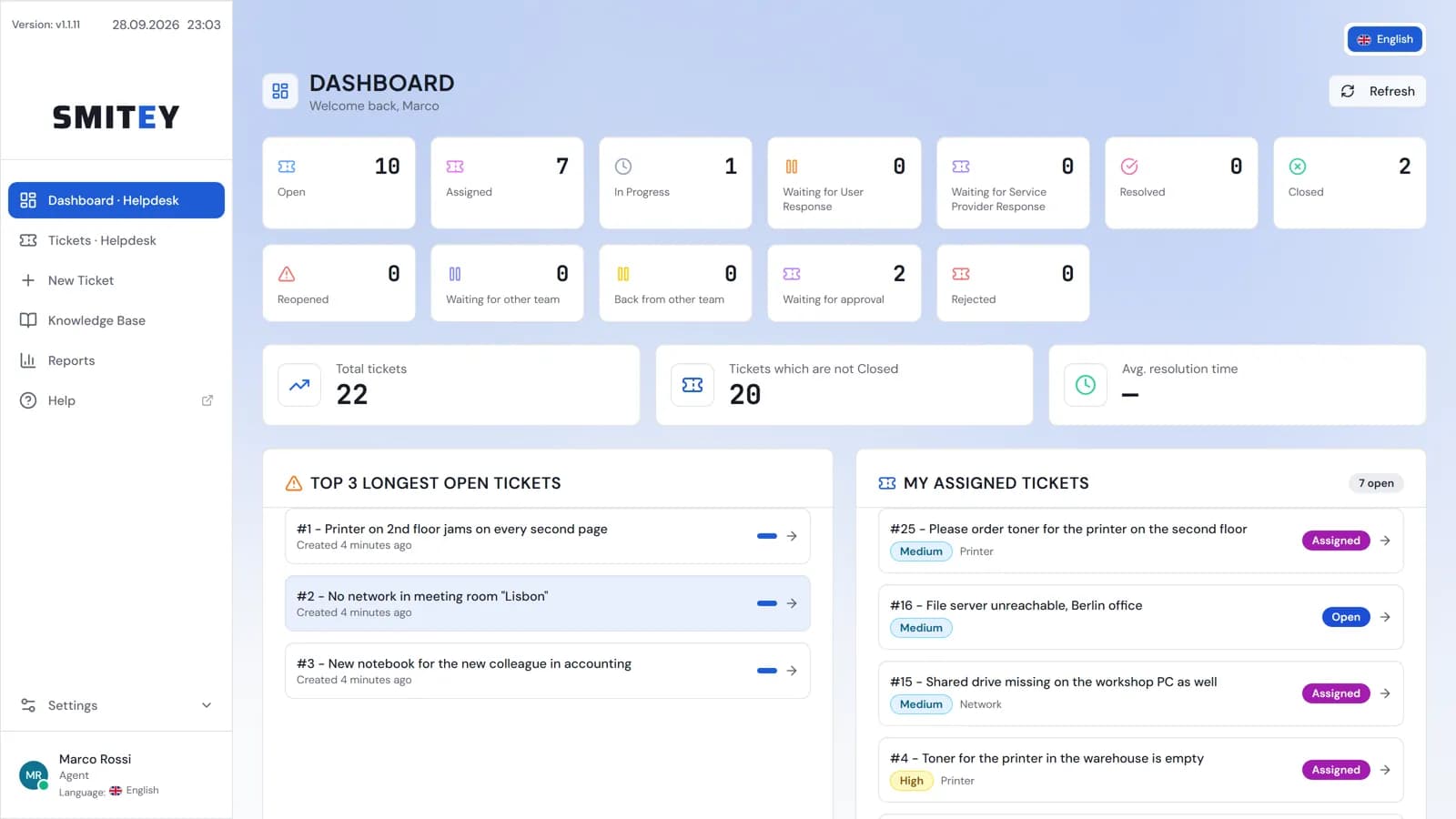The image size is (1456, 819).
Task: Click the Total tickets trend icon
Action: click(299, 385)
